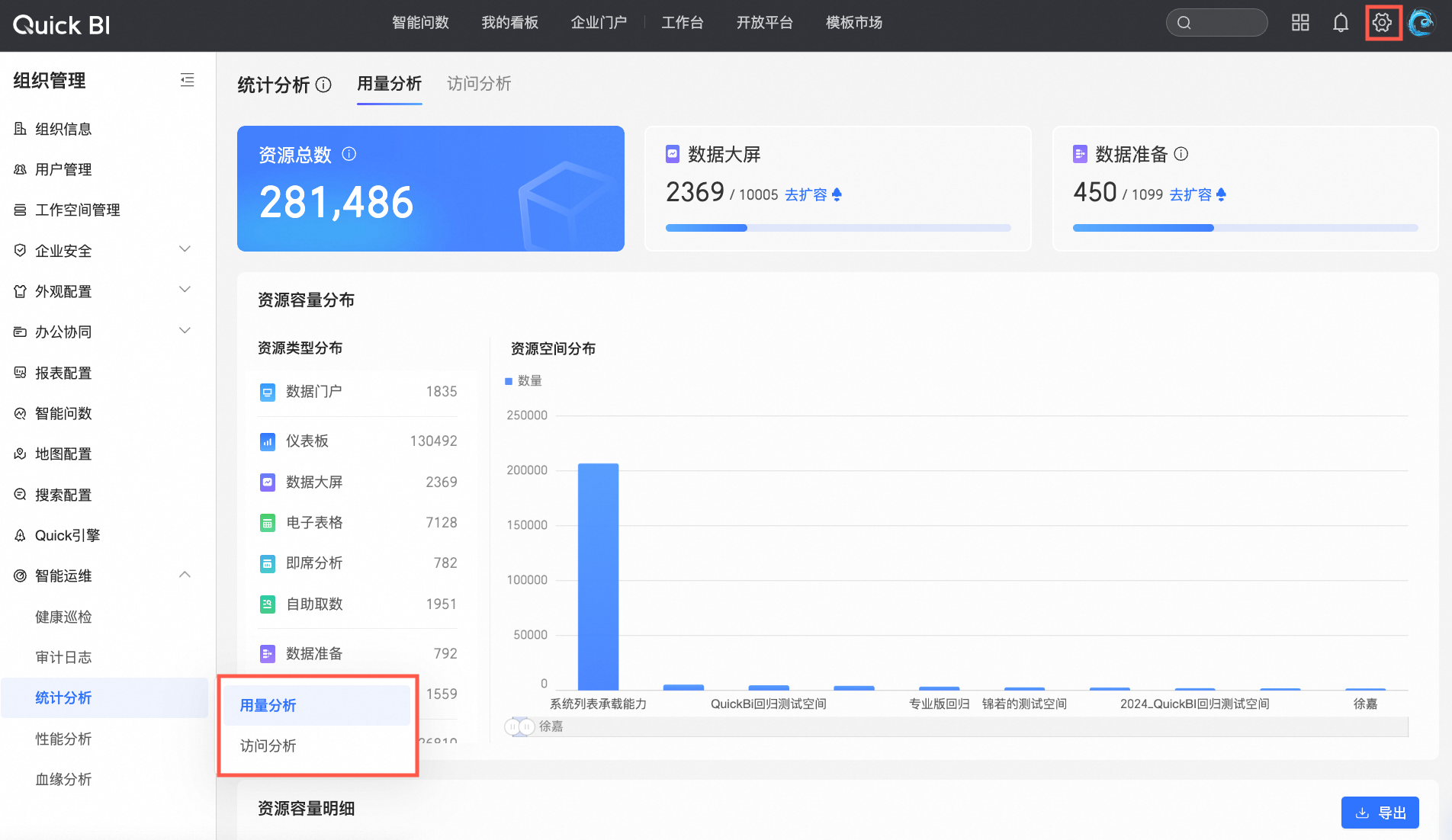Image resolution: width=1452 pixels, height=840 pixels.
Task: Click the 电子表格 resource type icon
Action: (x=268, y=524)
